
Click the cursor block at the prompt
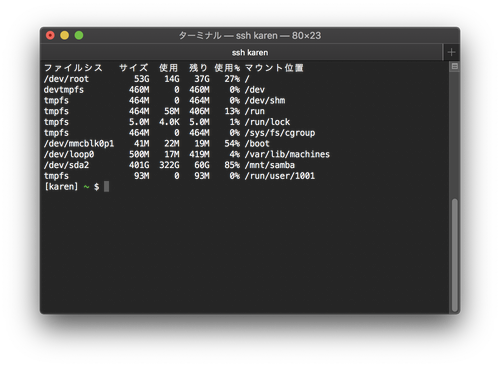point(107,187)
